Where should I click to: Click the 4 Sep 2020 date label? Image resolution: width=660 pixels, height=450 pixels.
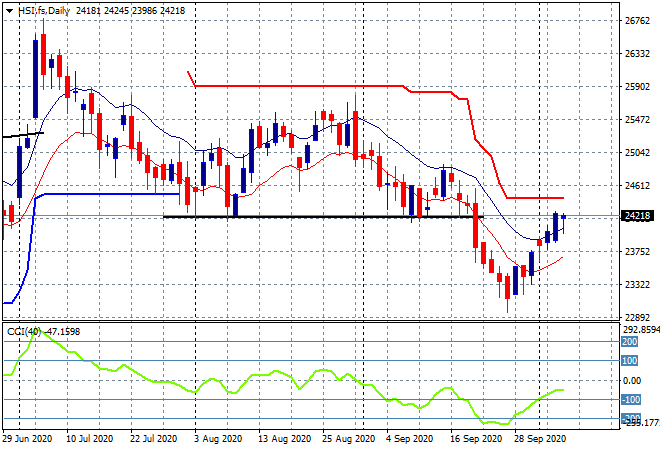[410, 439]
